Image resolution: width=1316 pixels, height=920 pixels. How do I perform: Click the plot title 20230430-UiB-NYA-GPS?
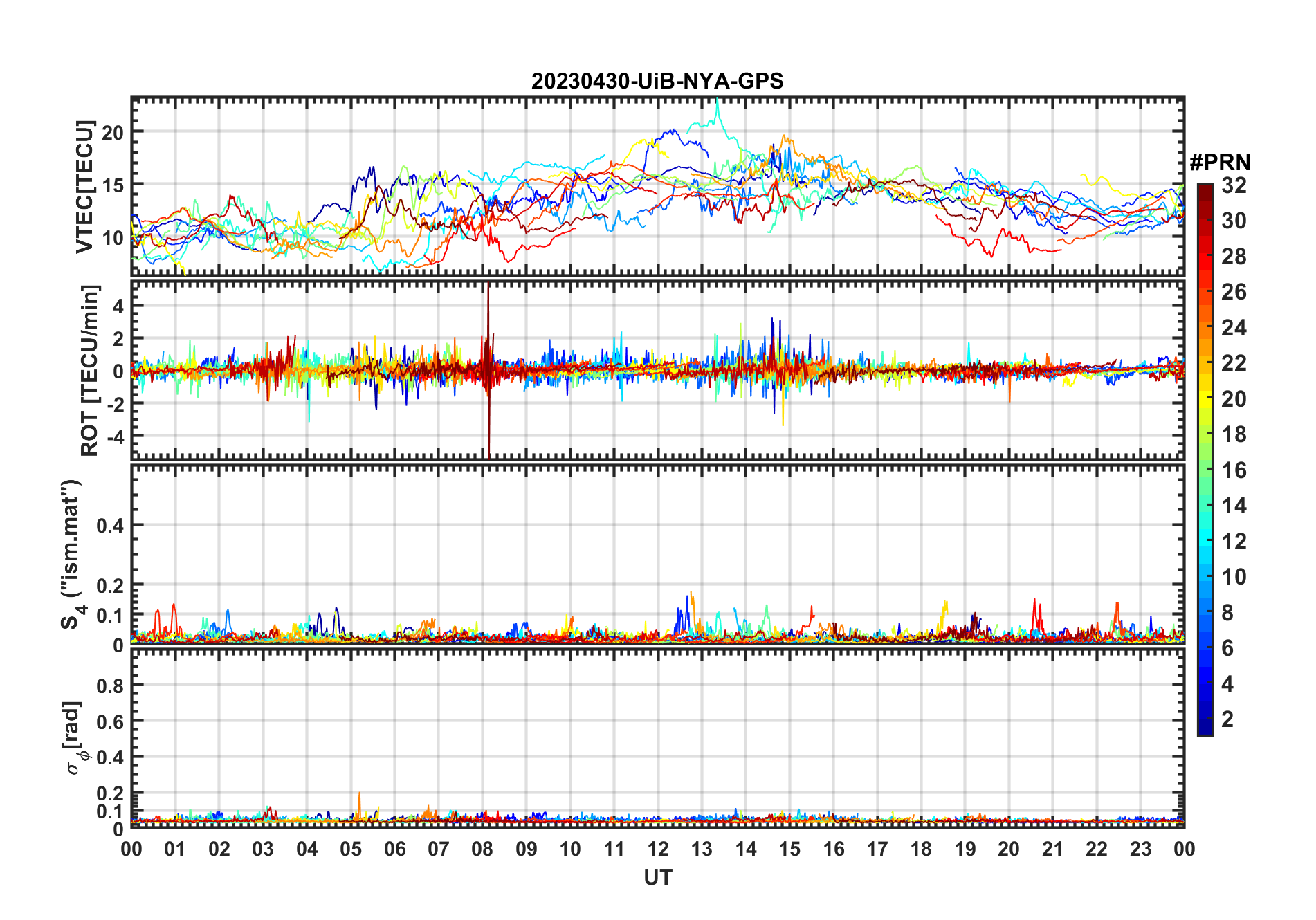[657, 82]
